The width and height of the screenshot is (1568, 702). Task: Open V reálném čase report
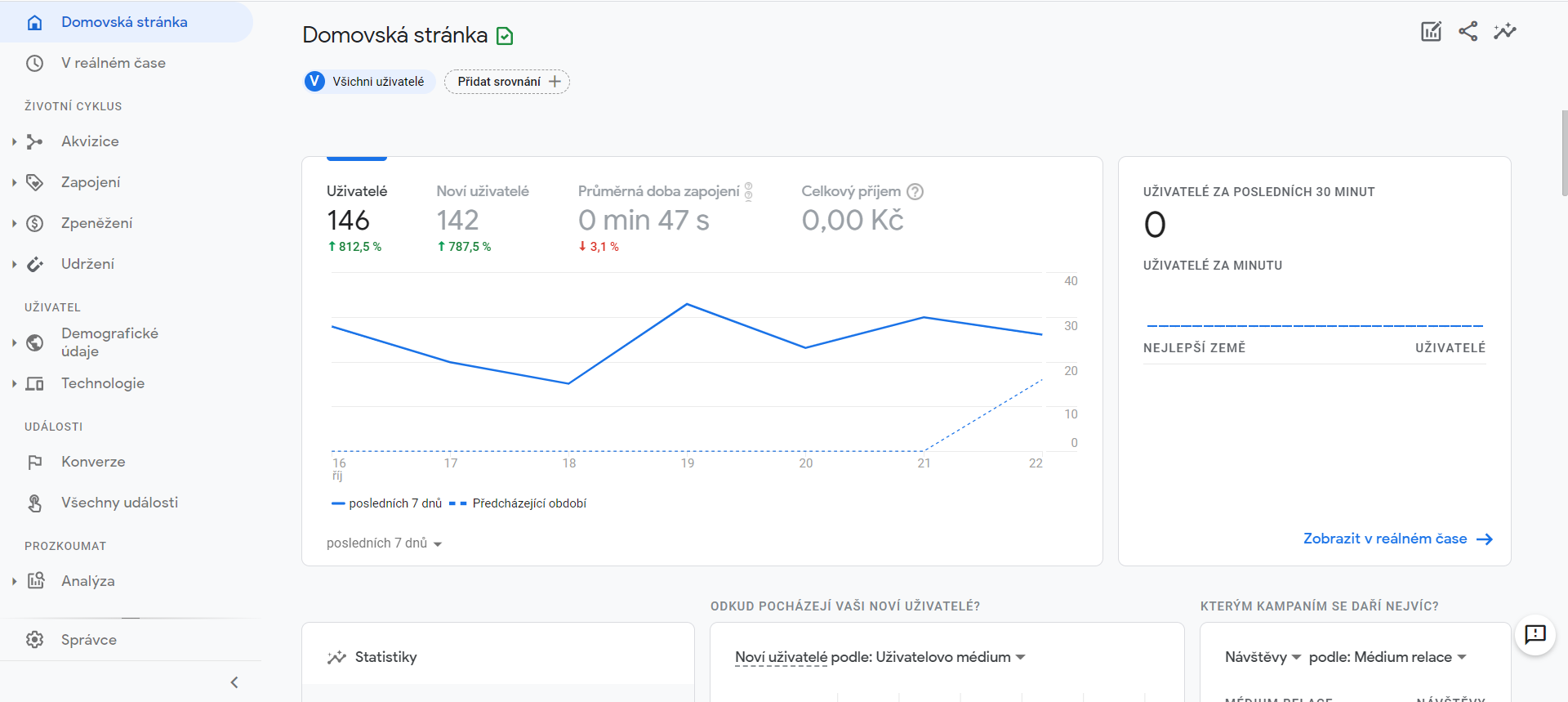coord(114,63)
